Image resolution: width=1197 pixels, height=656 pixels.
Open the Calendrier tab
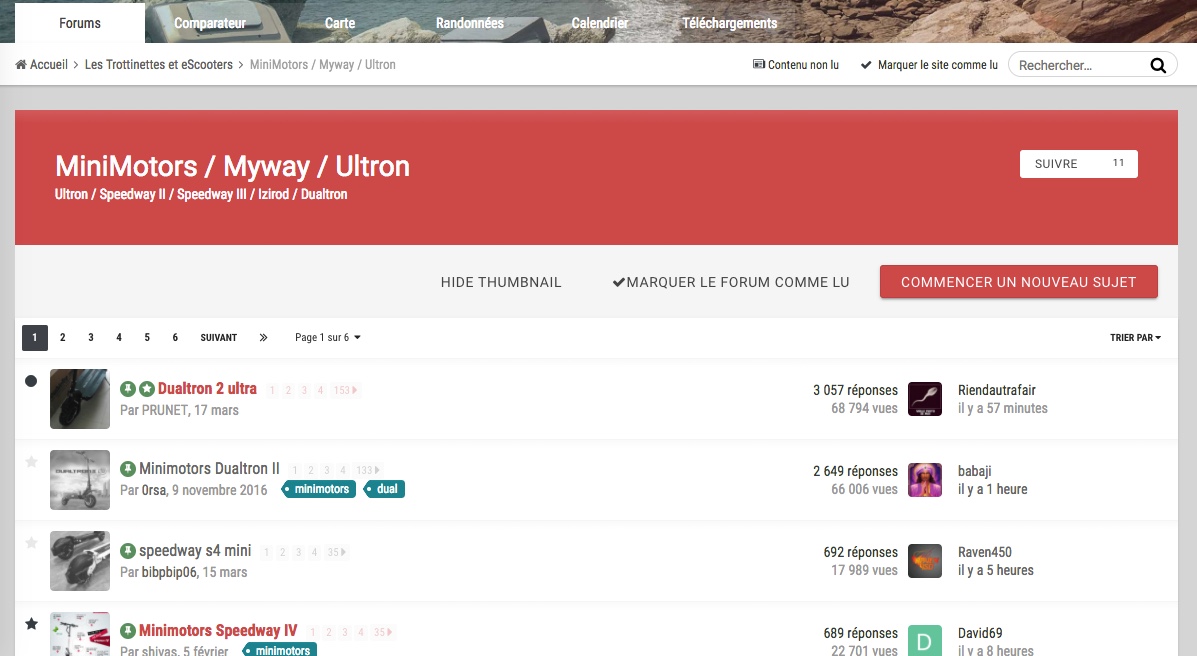pos(600,23)
